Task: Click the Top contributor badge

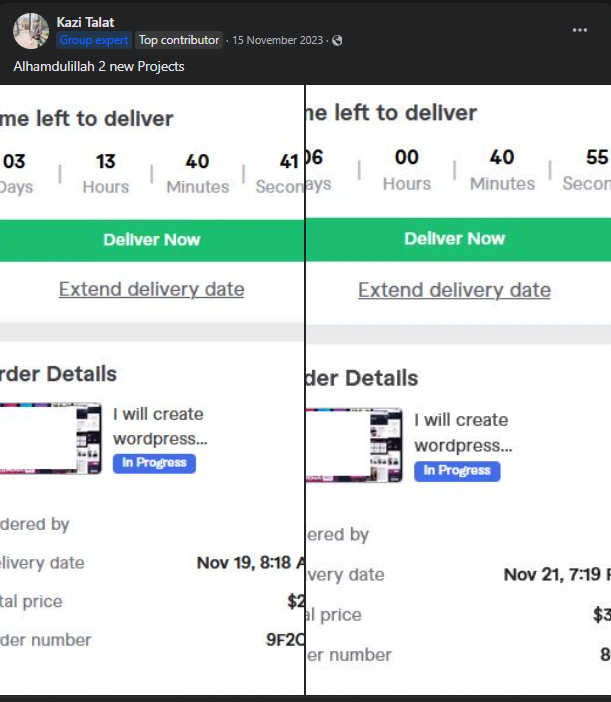Action: [179, 40]
